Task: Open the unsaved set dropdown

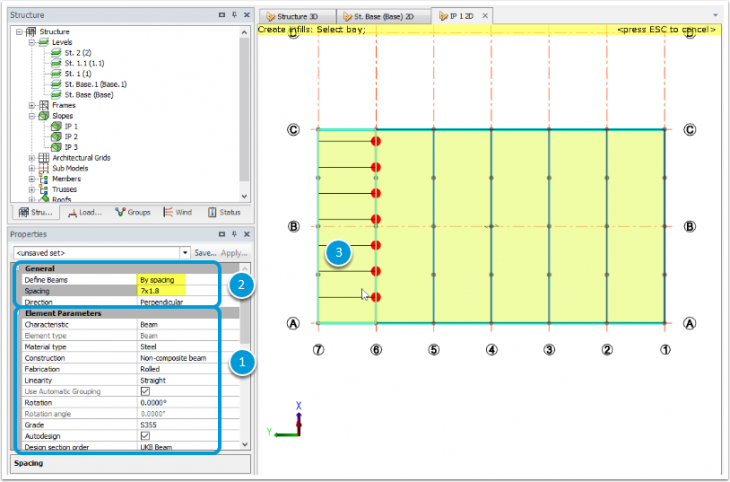Action: coord(184,253)
